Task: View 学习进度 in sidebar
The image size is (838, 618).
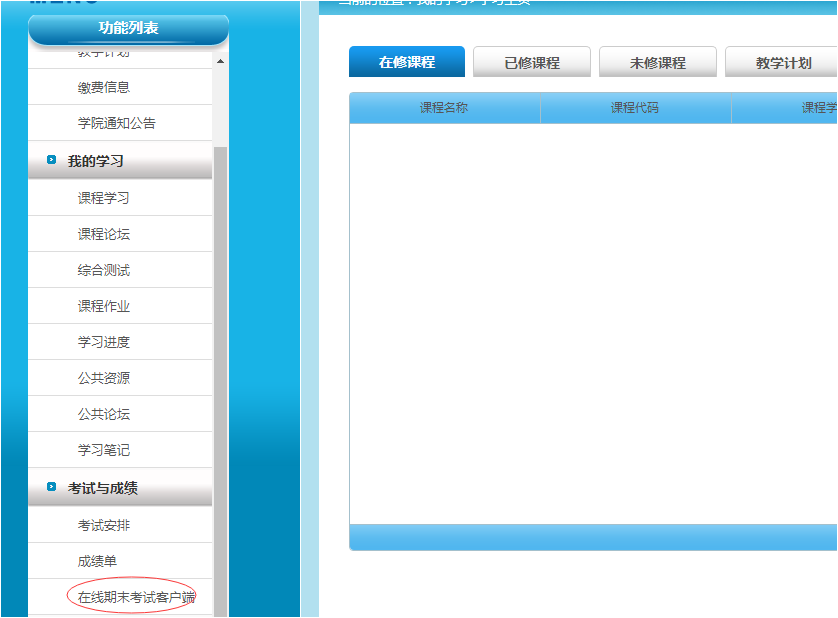Action: point(104,342)
